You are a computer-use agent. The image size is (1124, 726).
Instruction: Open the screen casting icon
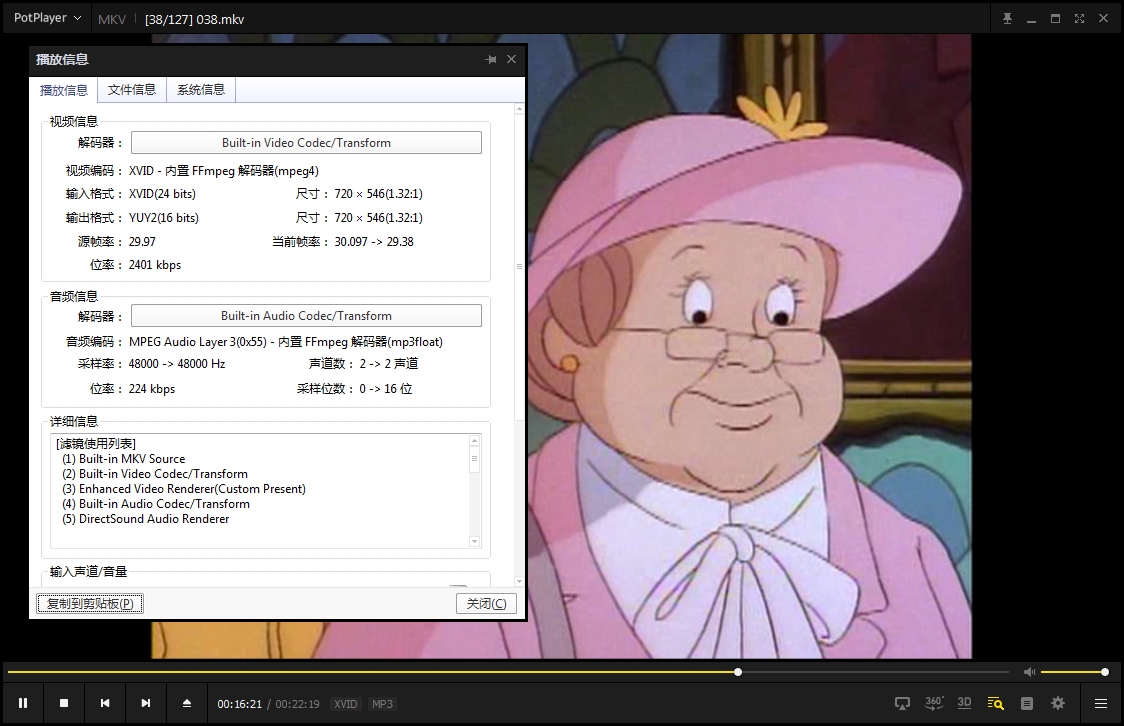click(x=902, y=704)
